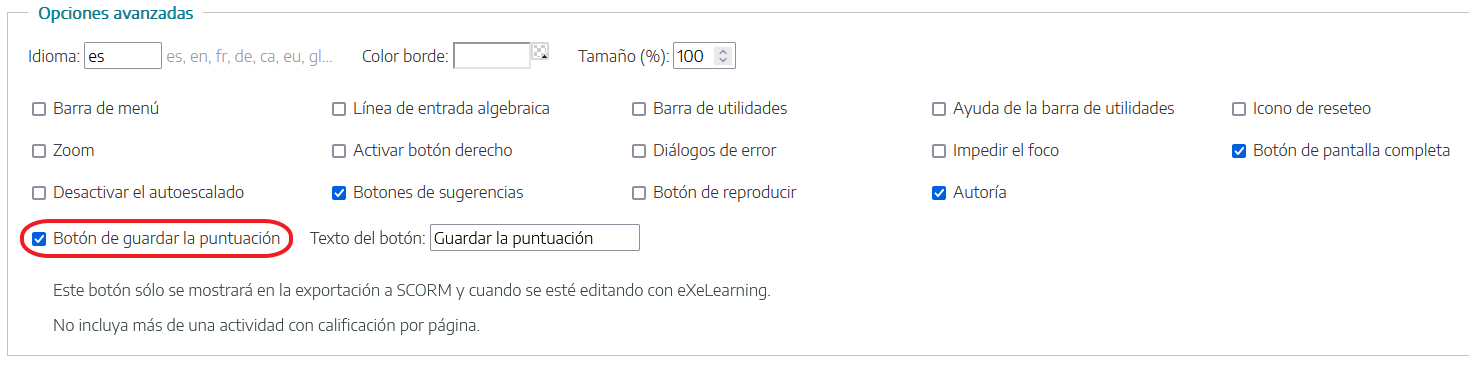Tick the Diálogos de error checkbox
This screenshot has width=1469, height=369.
(x=639, y=151)
